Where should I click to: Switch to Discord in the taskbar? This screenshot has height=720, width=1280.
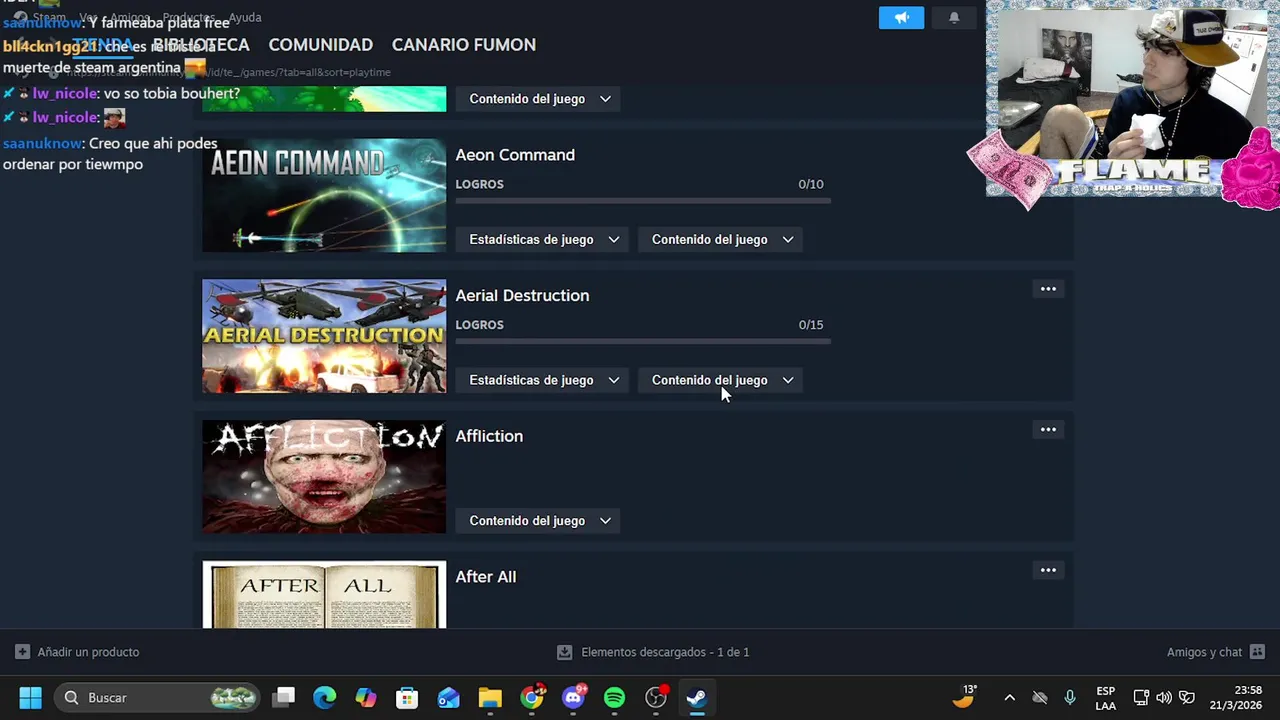point(574,698)
